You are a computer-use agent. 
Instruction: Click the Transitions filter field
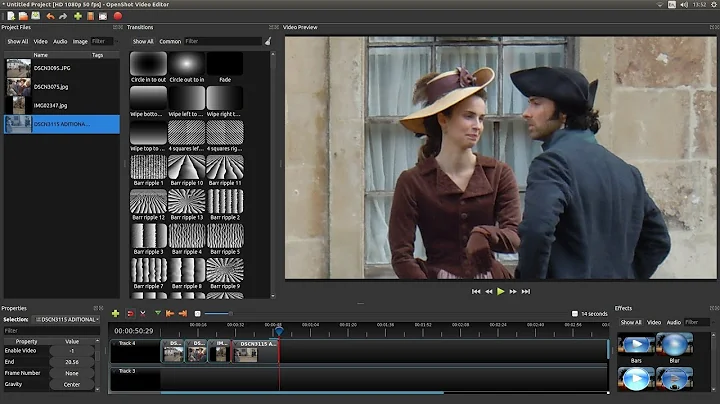223,41
